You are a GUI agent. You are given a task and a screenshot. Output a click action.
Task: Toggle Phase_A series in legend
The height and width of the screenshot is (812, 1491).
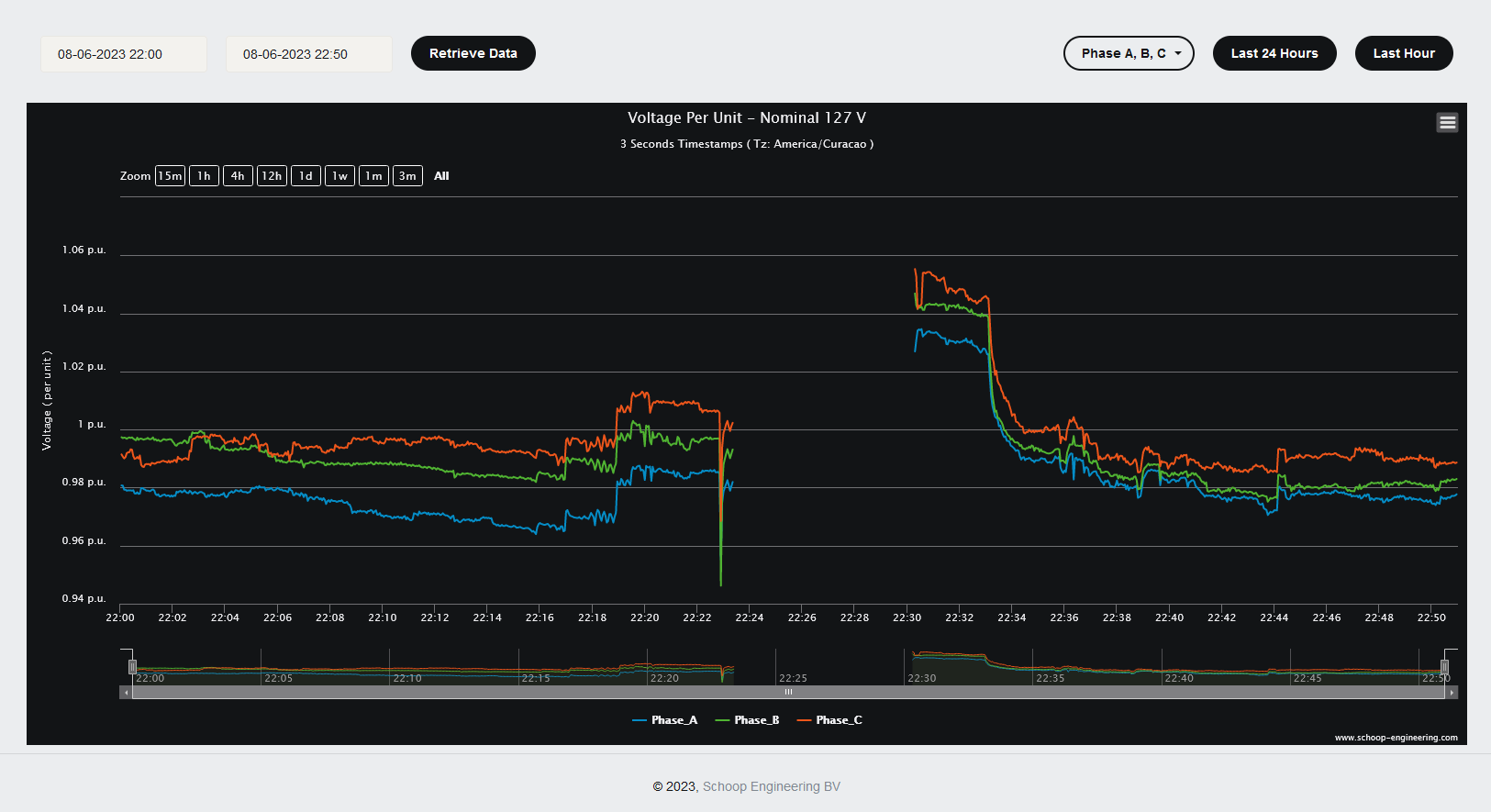pyautogui.click(x=665, y=720)
